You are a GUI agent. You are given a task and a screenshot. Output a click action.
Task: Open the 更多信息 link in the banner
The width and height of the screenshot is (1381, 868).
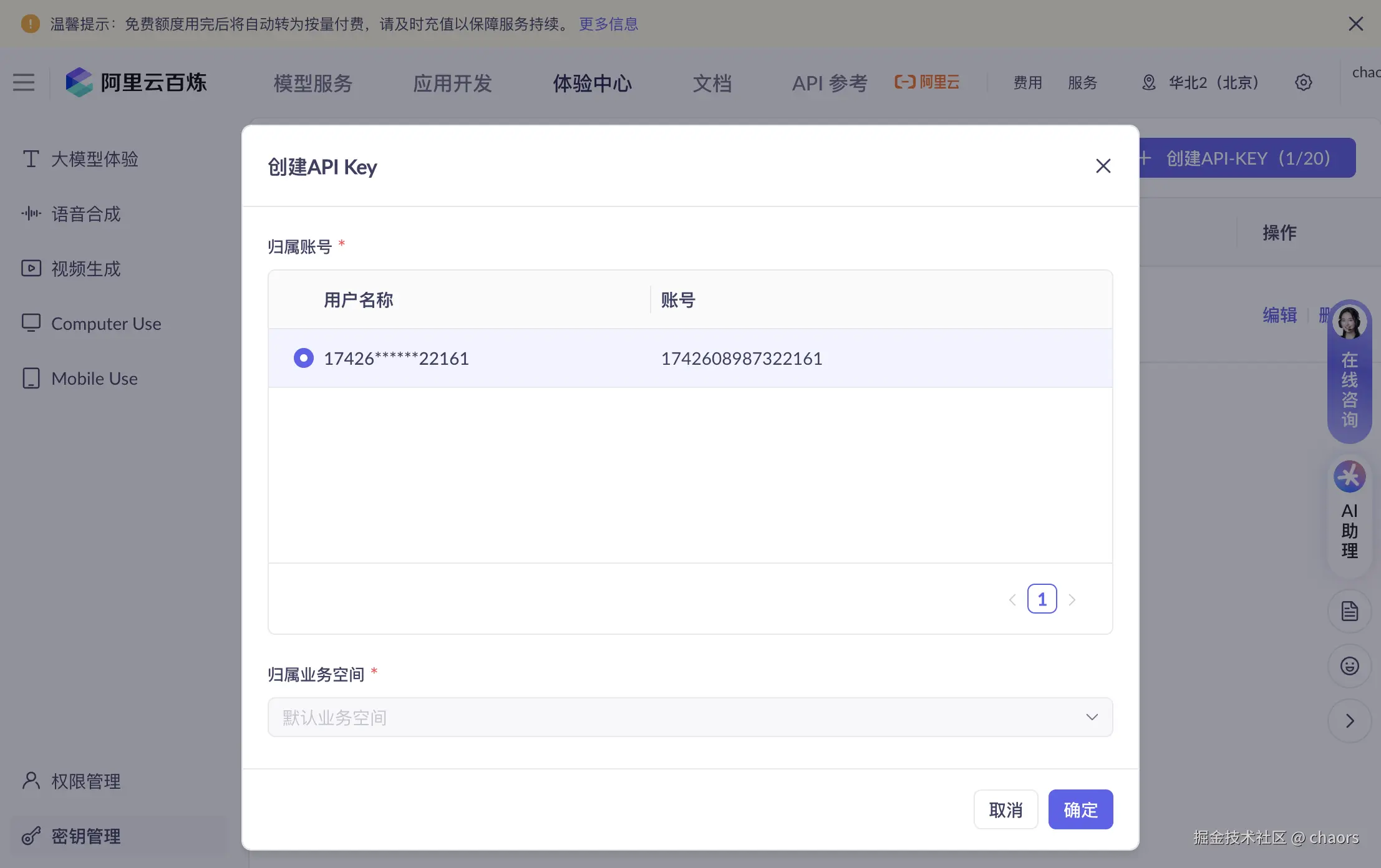pos(608,24)
